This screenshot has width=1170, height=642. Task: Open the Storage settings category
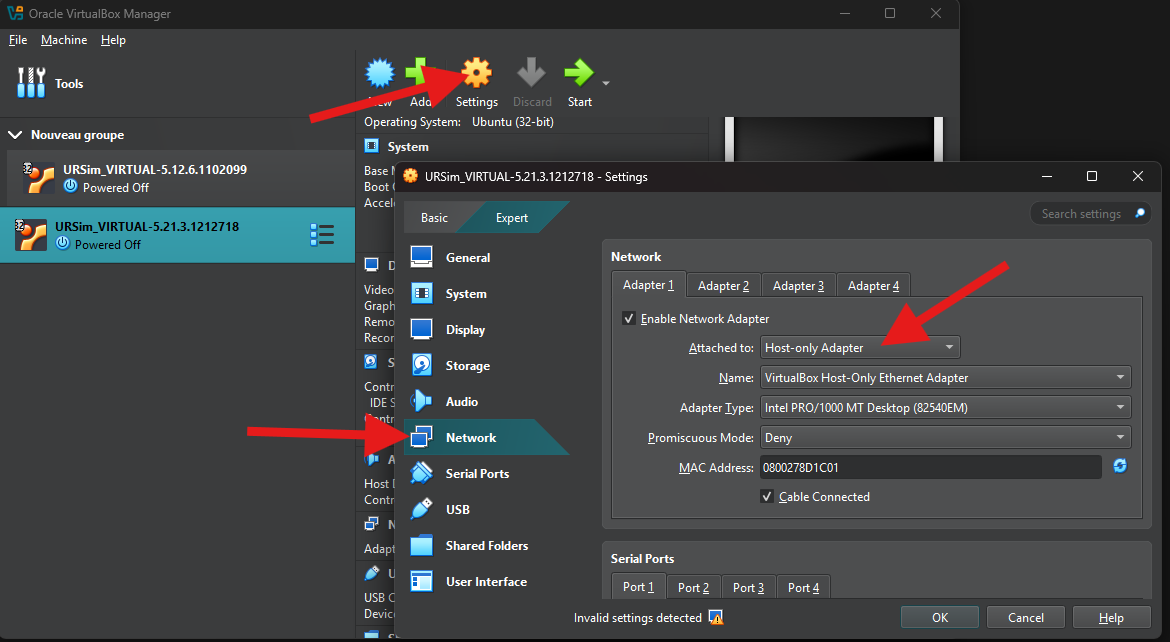pos(467,366)
